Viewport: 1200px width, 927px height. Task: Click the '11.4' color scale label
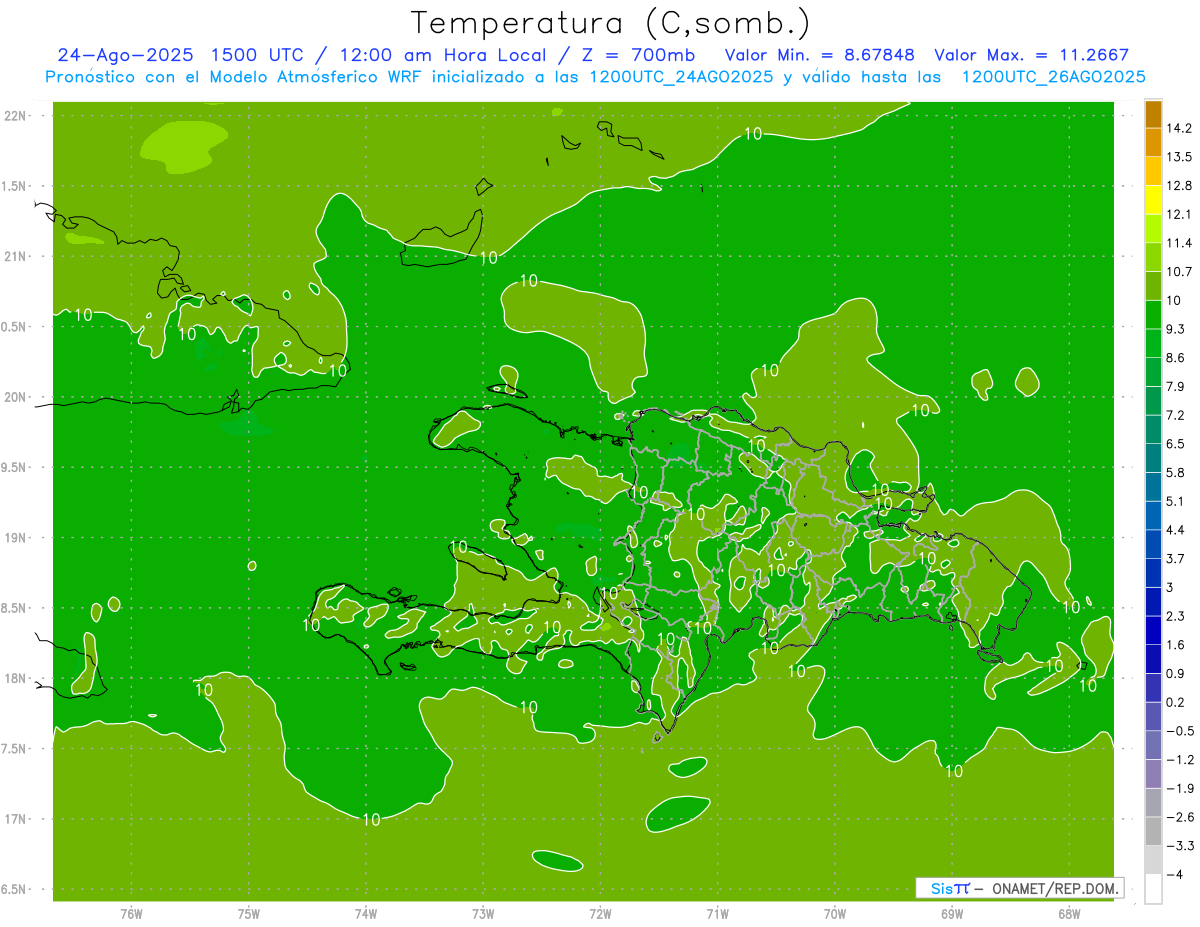pos(1179,243)
